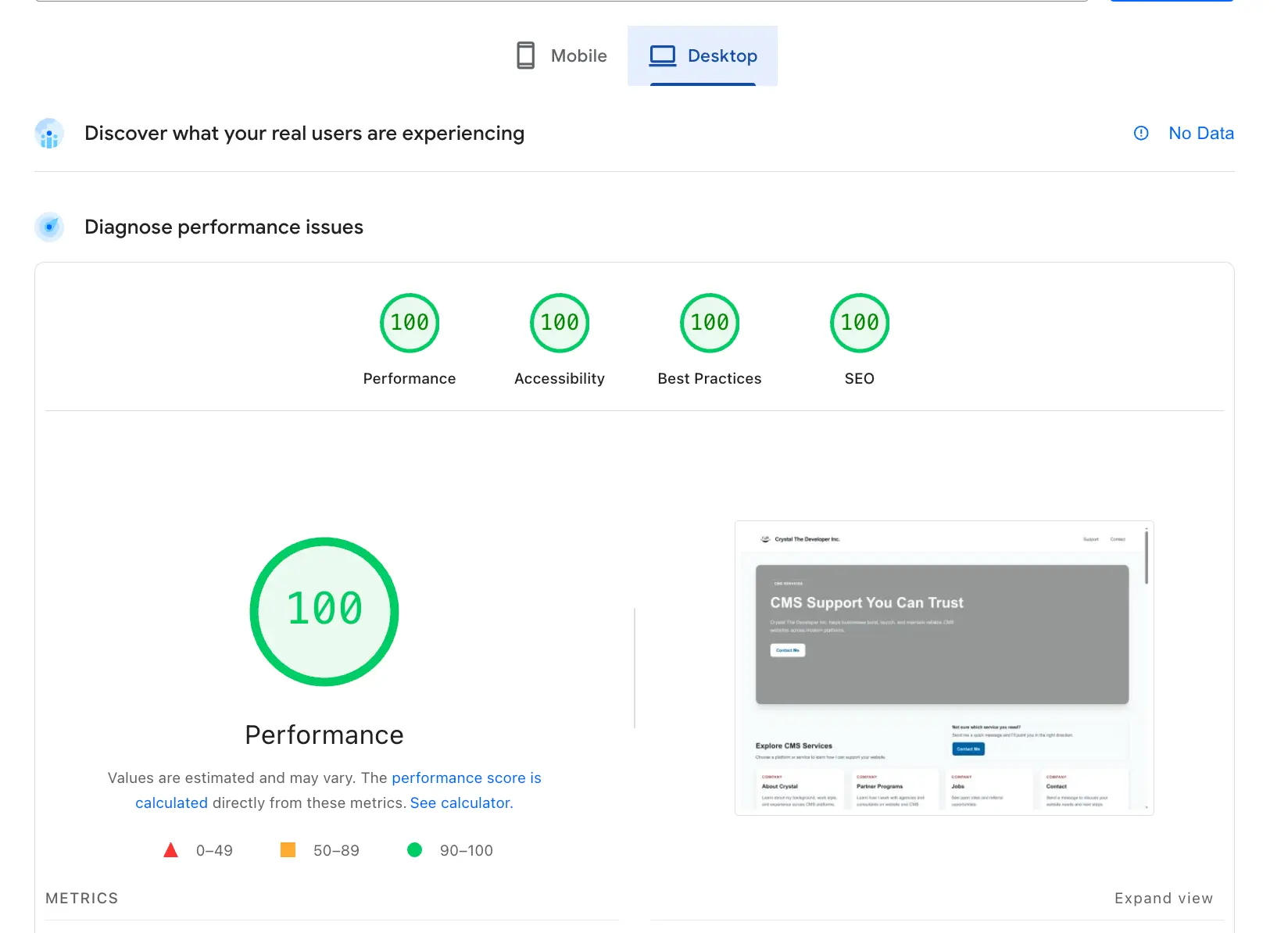Open the See calculator link
This screenshot has height=933, width=1288.
click(460, 803)
